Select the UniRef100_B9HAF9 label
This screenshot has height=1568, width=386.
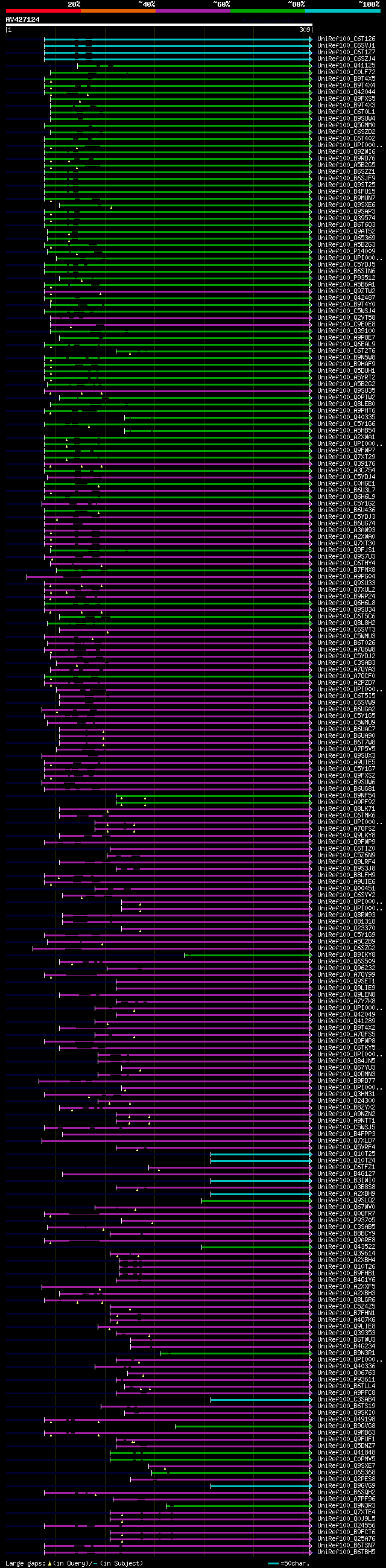(346, 364)
